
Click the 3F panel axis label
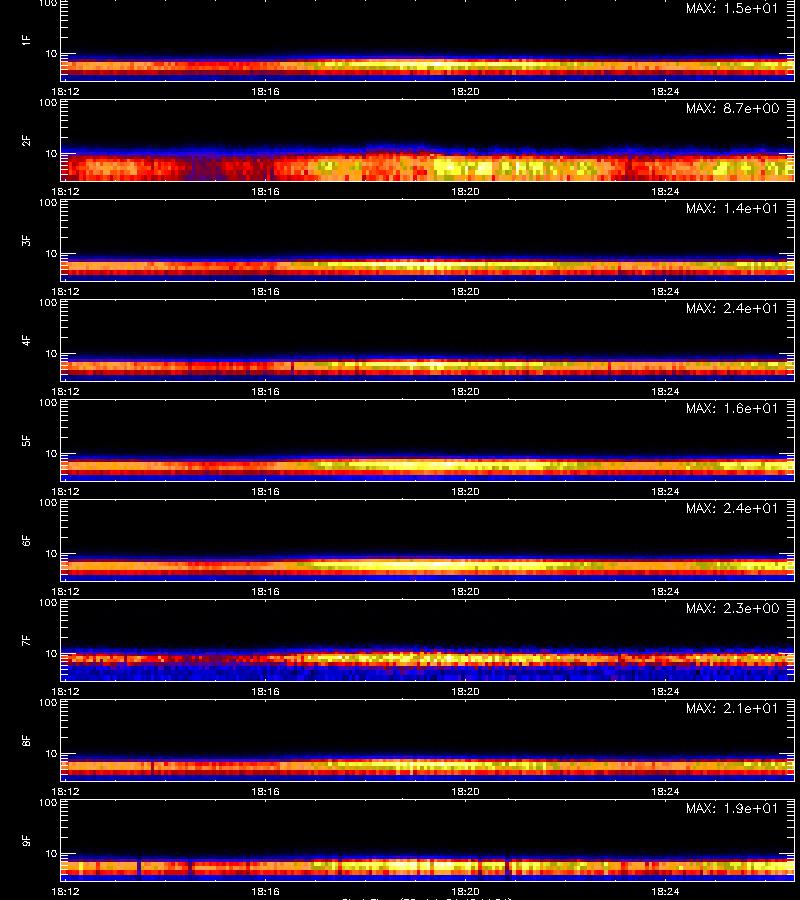[x=25, y=240]
